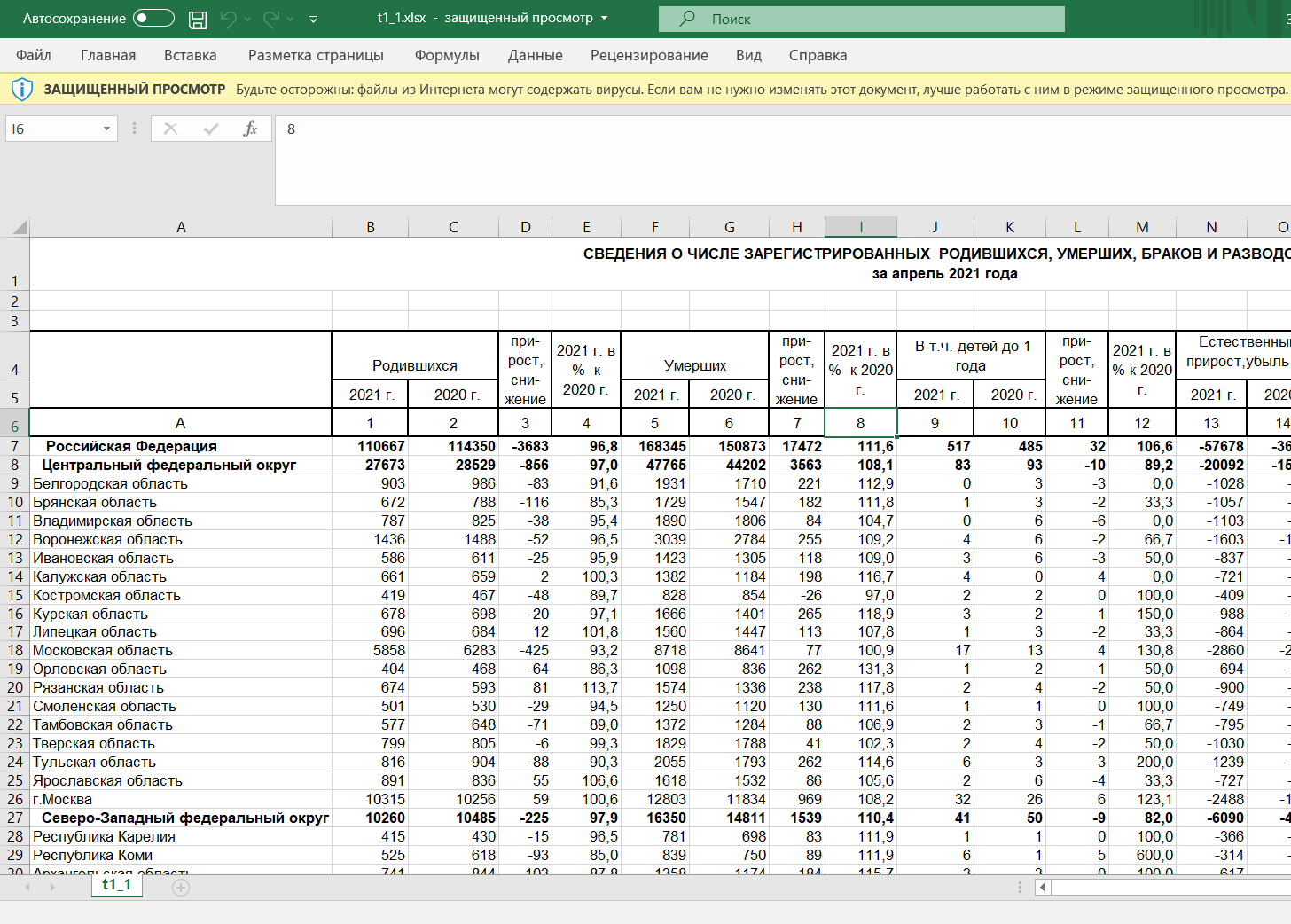
Task: Click the Республика Карелия cell
Action: click(181, 836)
